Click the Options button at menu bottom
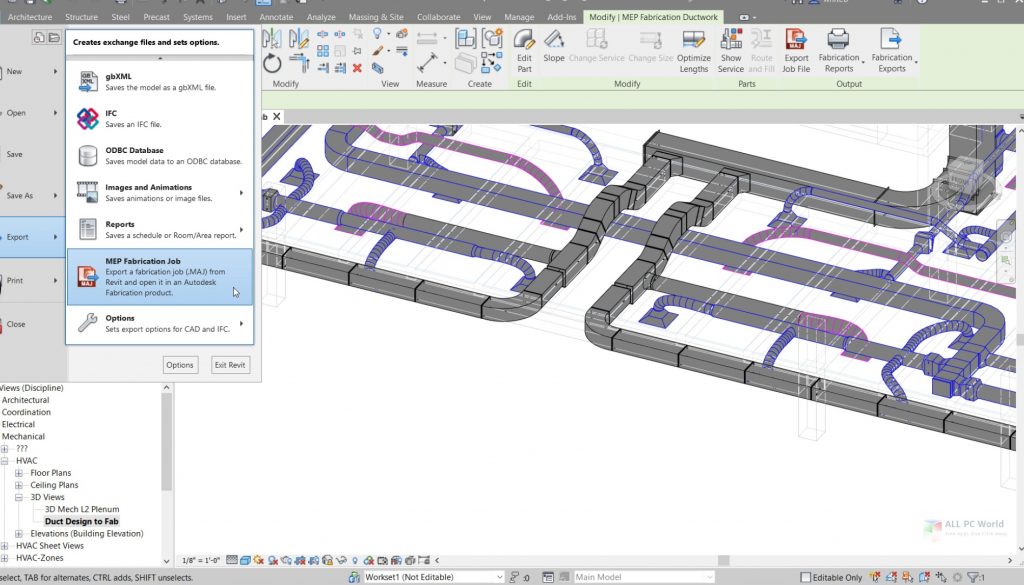 180,365
